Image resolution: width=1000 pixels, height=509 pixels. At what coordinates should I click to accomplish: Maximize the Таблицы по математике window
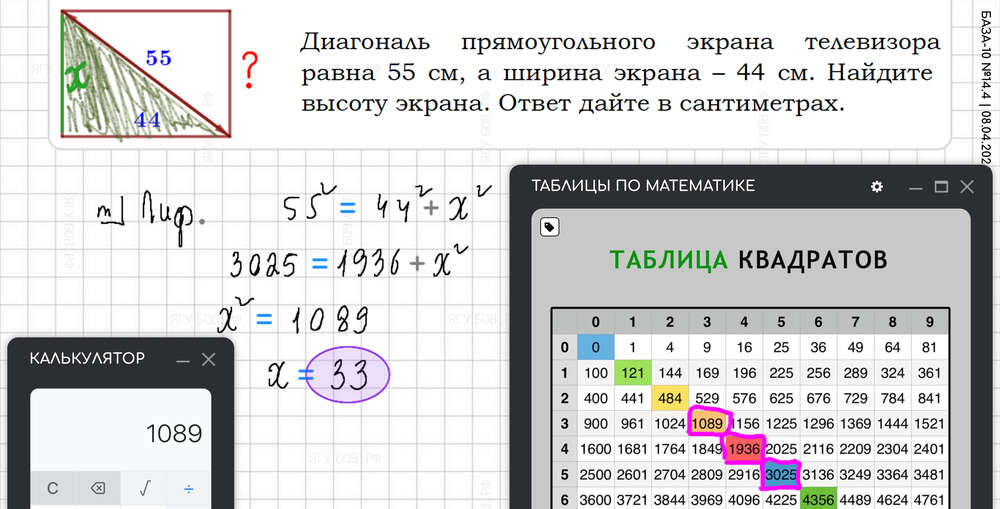click(x=941, y=187)
